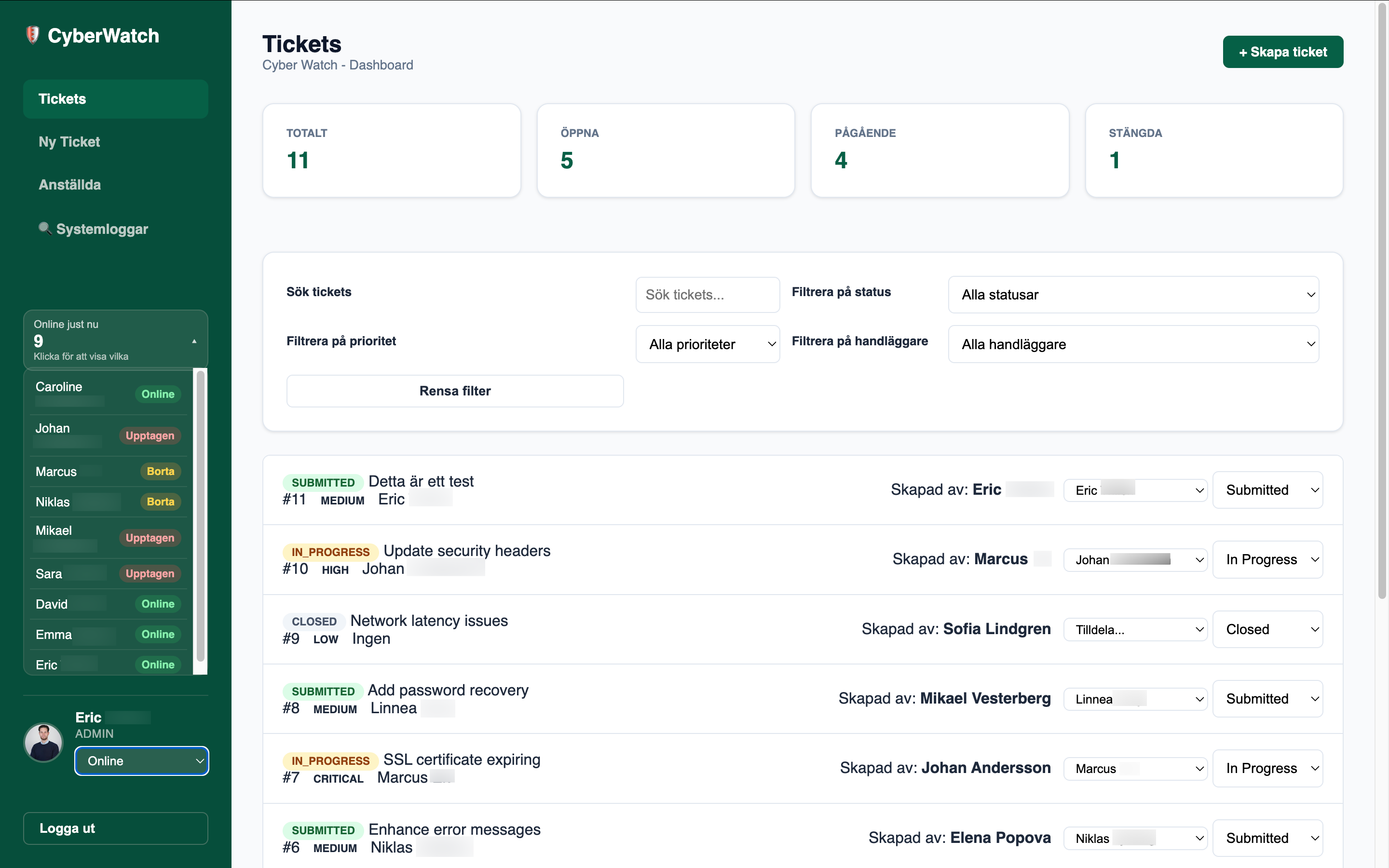Viewport: 1389px width, 868px height.
Task: Click the HIGH priority label on ticket #10
Action: [335, 570]
